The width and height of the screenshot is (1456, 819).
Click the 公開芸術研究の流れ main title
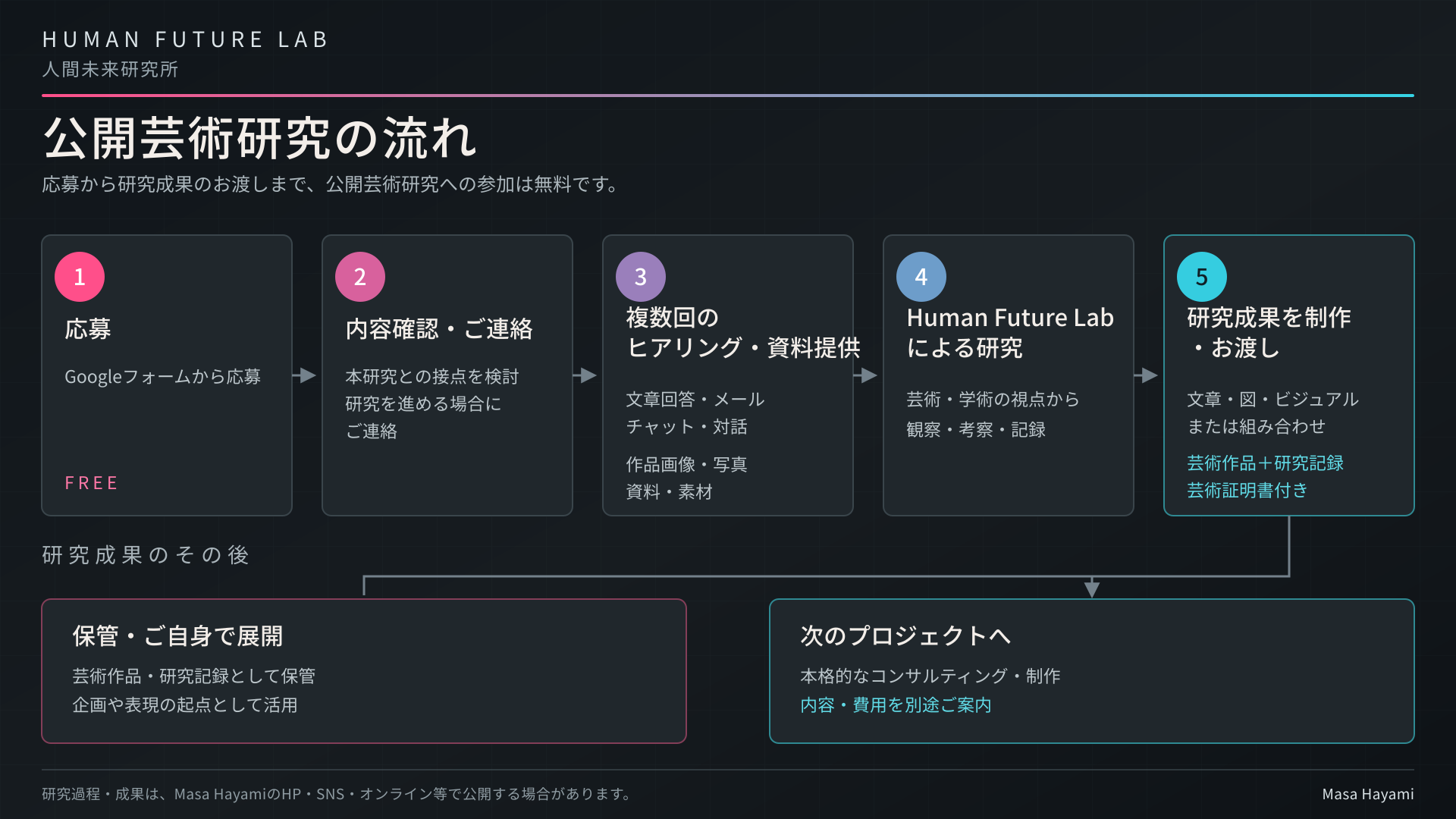coord(259,138)
